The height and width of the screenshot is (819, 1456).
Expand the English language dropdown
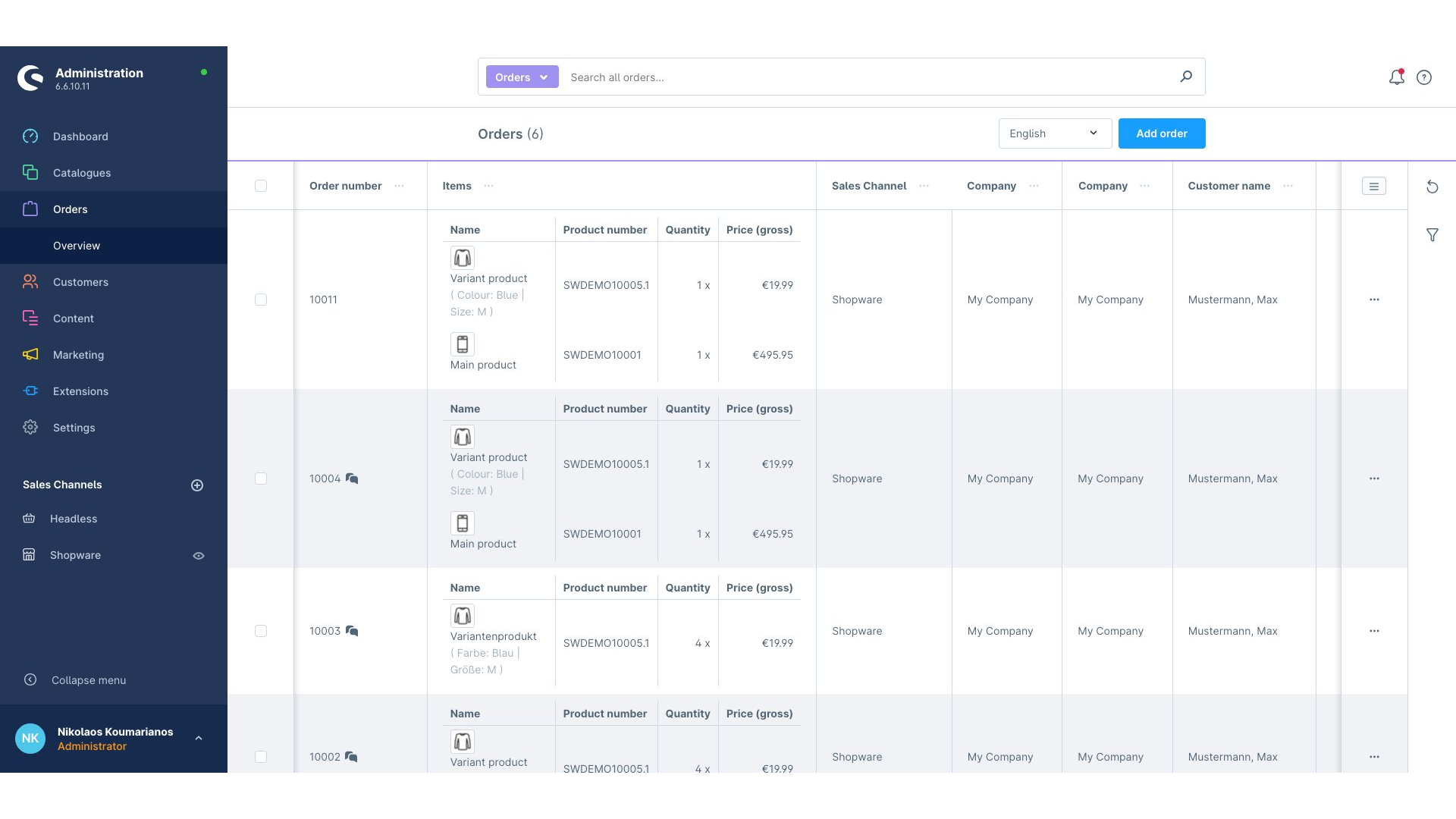1054,133
